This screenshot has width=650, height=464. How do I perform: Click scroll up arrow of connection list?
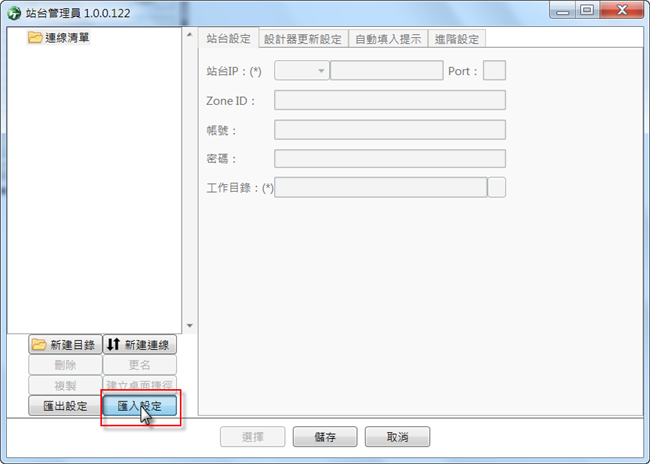[189, 35]
